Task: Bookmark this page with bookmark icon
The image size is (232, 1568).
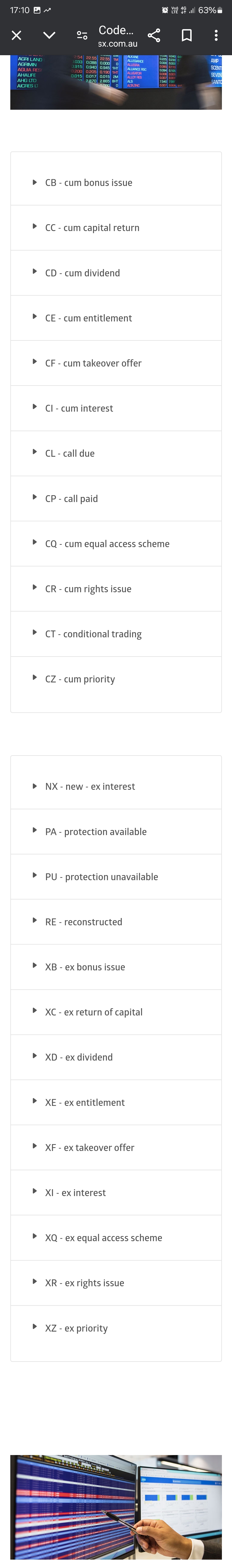Action: pyautogui.click(x=187, y=35)
